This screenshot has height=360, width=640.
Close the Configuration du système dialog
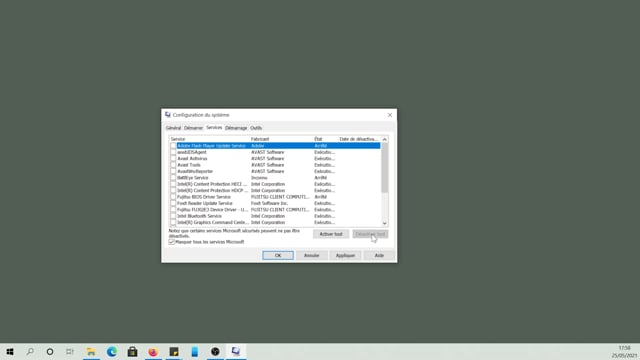pos(390,115)
